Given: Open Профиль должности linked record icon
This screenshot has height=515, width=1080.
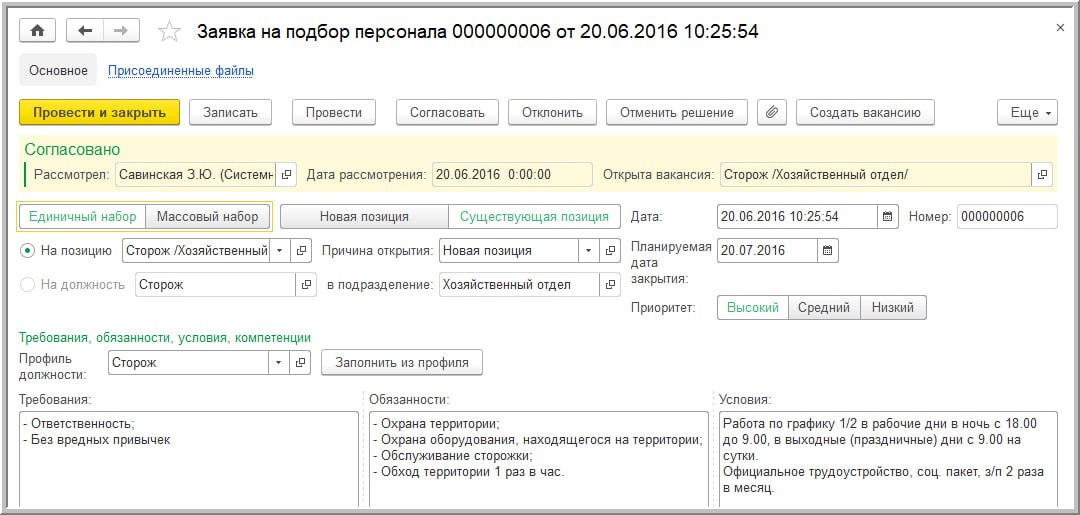Looking at the screenshot, I should coord(300,362).
